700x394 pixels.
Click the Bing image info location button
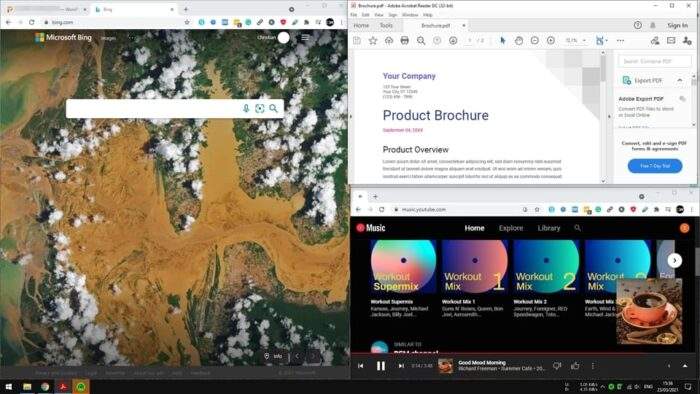pyautogui.click(x=273, y=356)
